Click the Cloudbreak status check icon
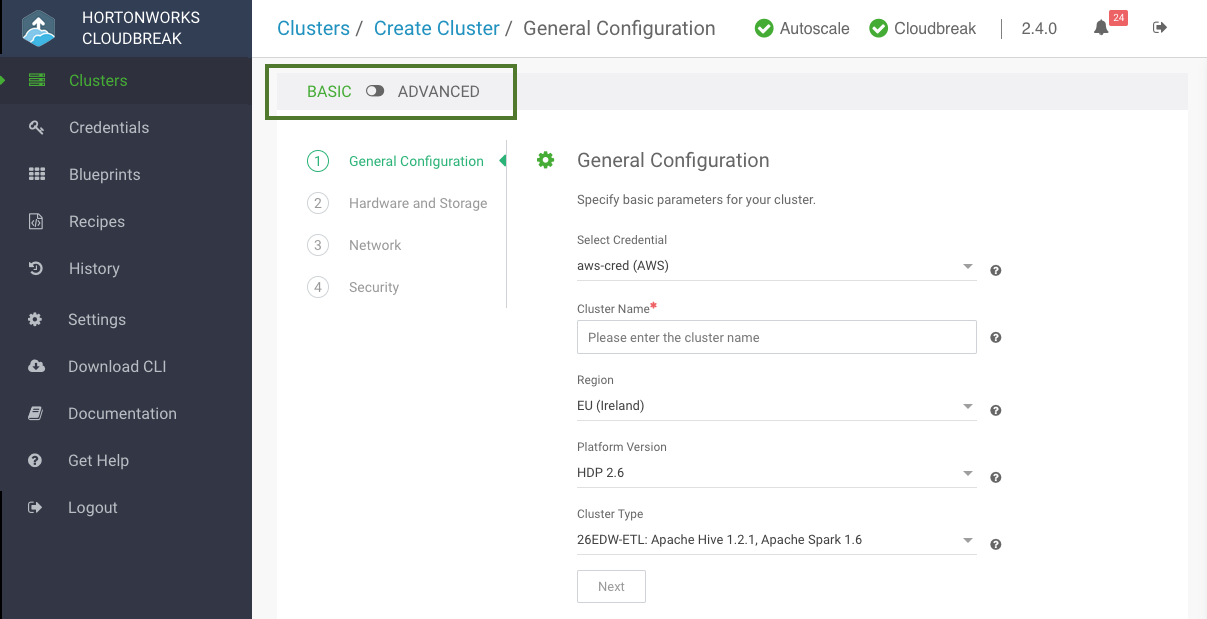 [x=878, y=28]
